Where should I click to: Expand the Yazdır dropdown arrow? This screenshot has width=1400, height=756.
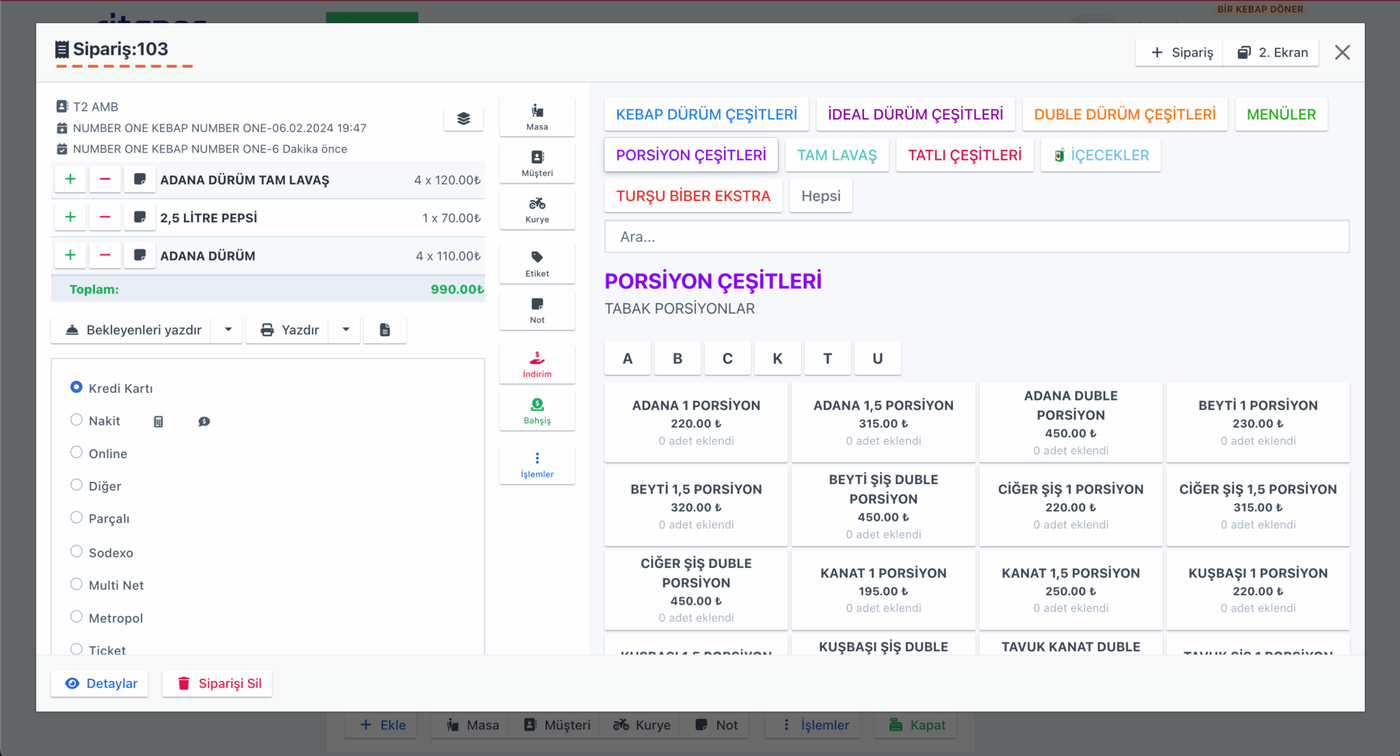(x=345, y=330)
